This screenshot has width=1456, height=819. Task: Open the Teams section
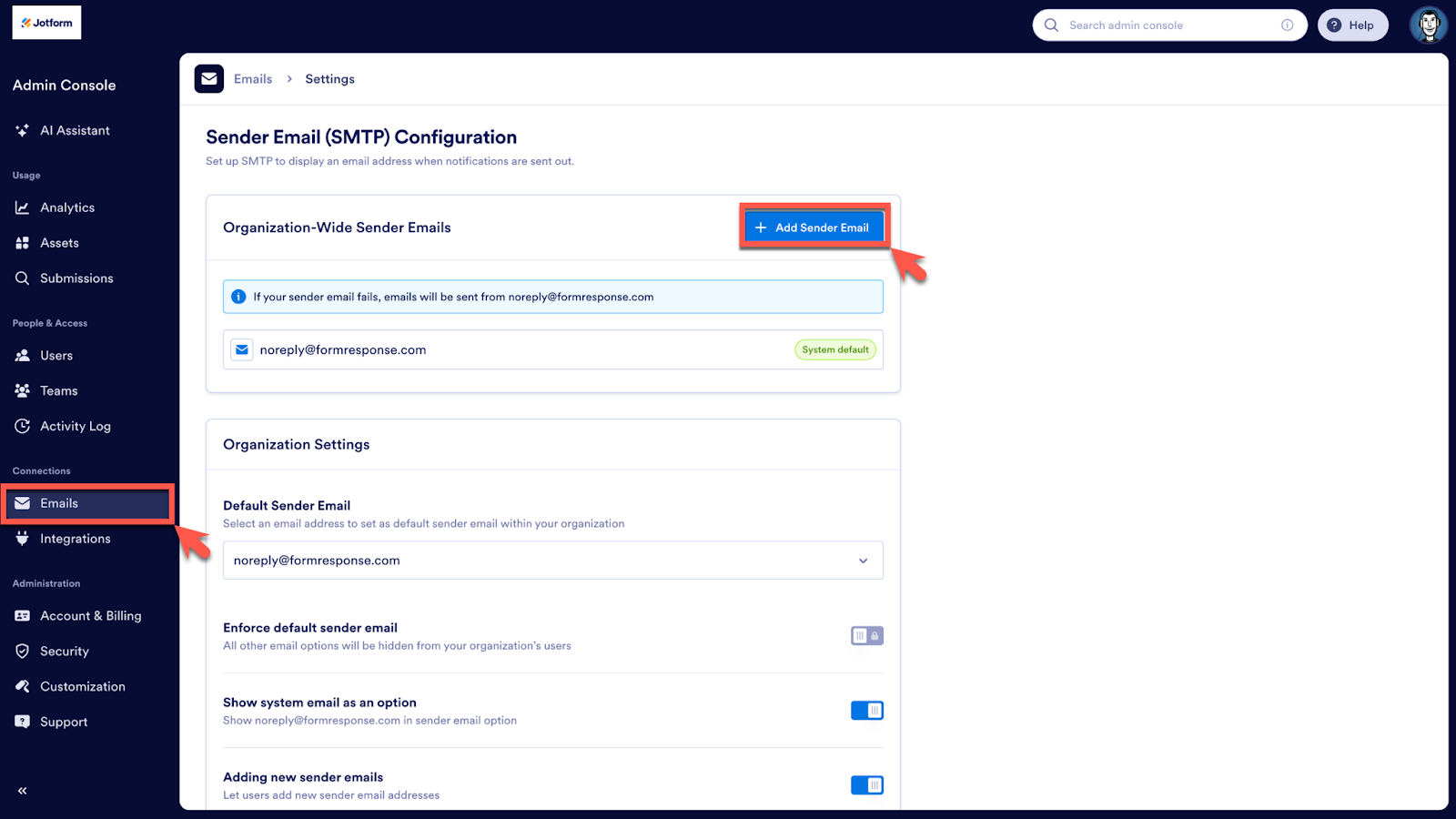coord(57,389)
